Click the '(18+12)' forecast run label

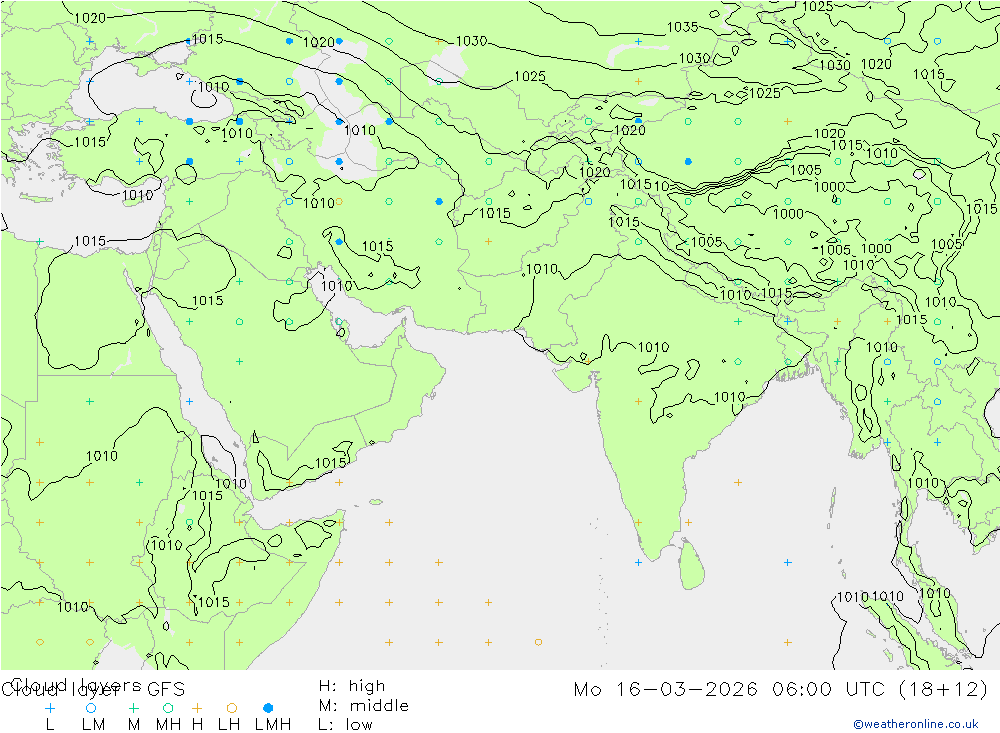click(943, 690)
